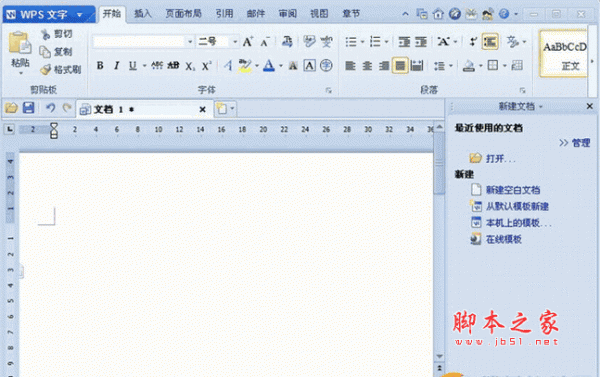Set paragraph alignment to left

click(350, 66)
